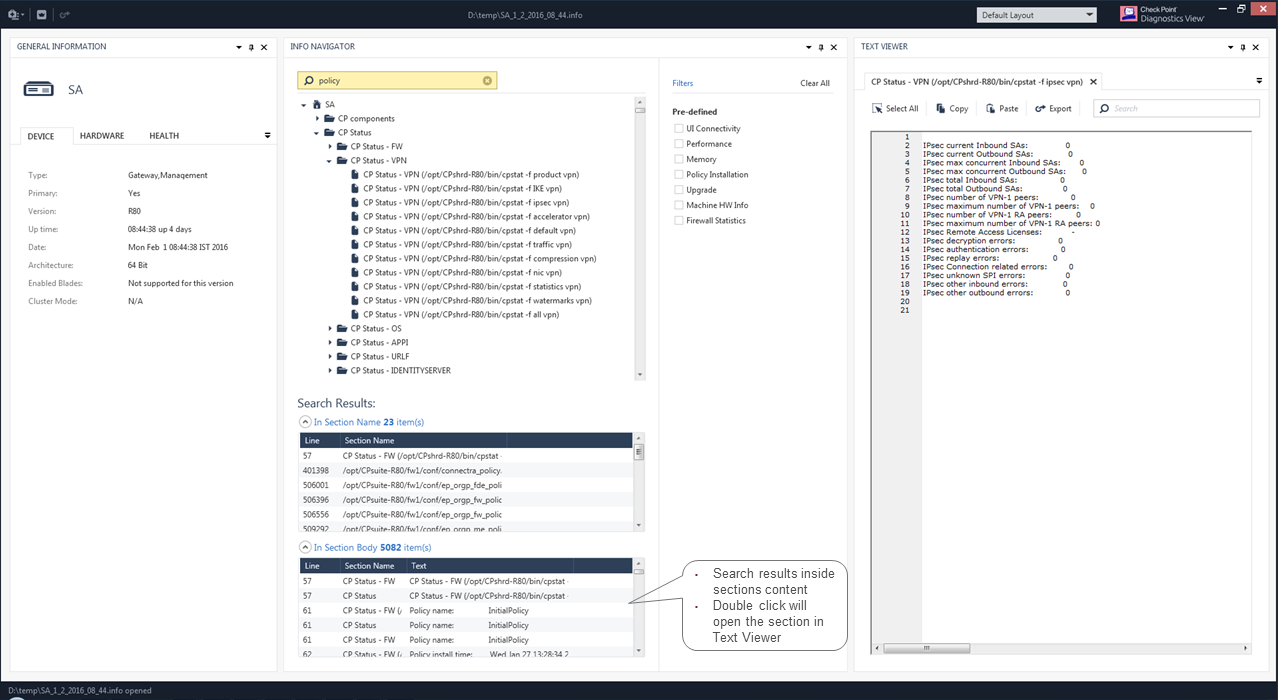Select the SA root node icon
Viewport: 1278px width, 700px height.
pyautogui.click(x=317, y=105)
